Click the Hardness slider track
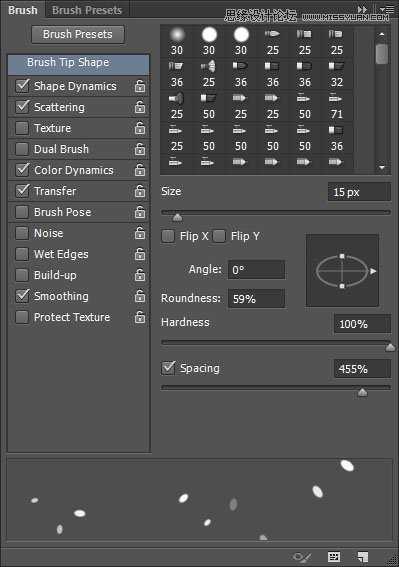 [x=276, y=342]
